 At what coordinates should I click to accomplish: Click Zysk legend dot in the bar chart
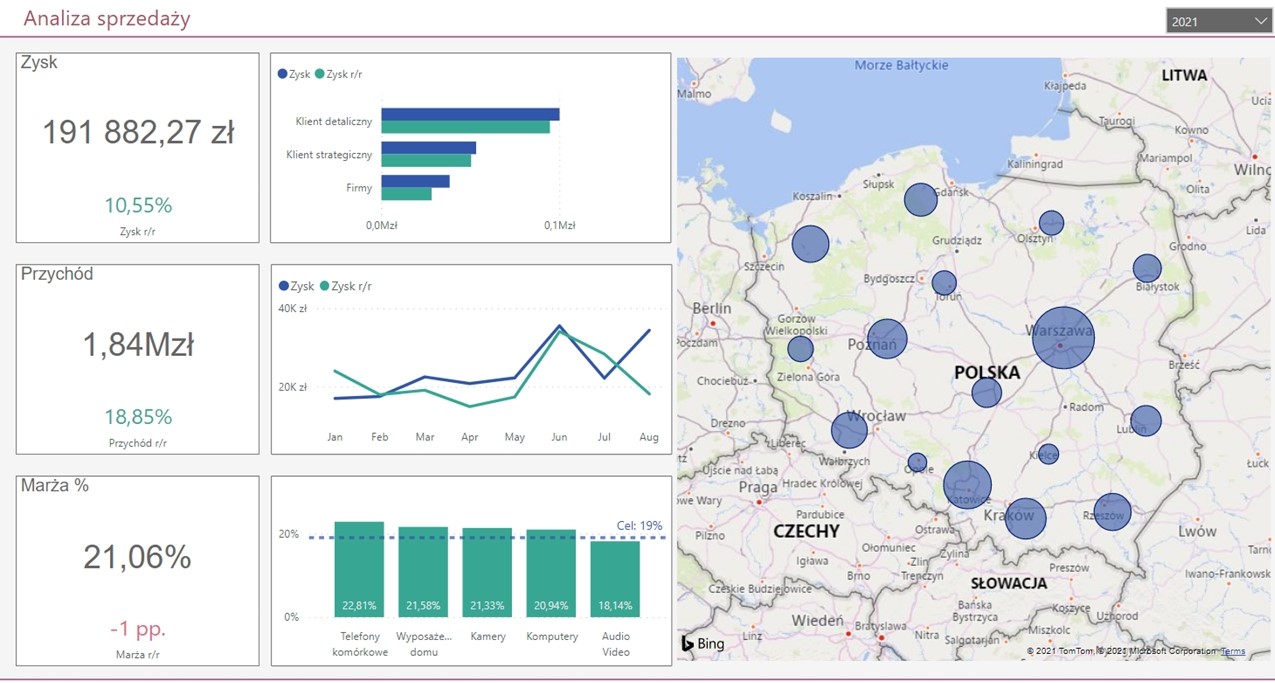click(283, 75)
